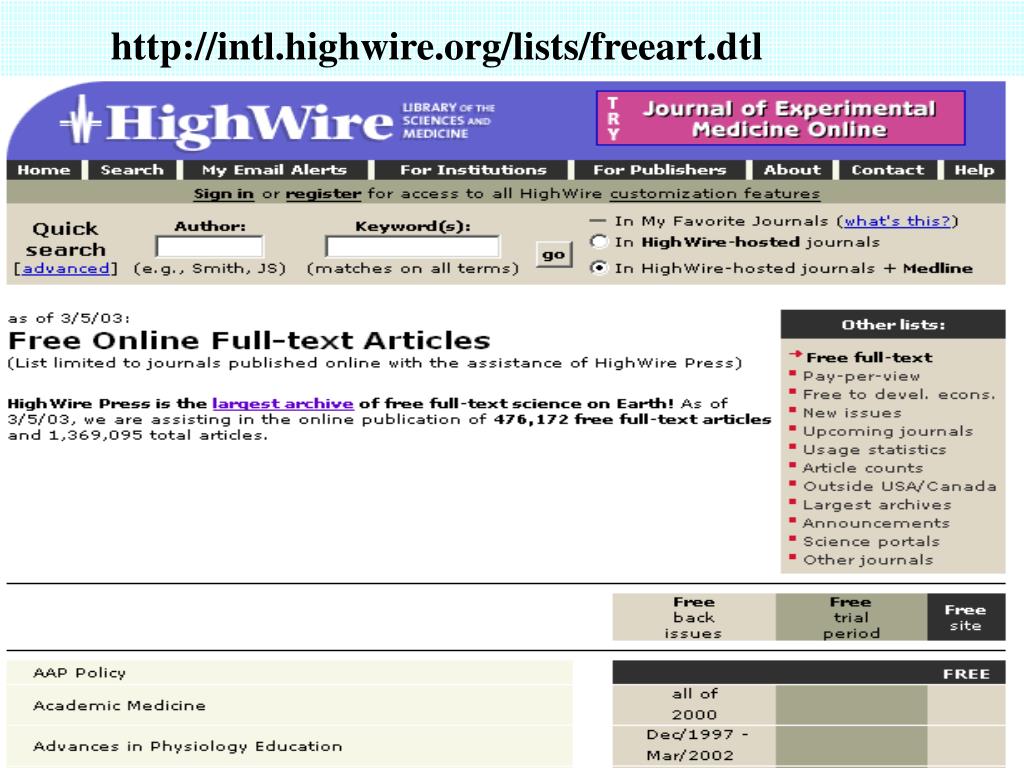This screenshot has width=1024, height=768.
Task: Open the largest archive link
Action: pos(283,404)
